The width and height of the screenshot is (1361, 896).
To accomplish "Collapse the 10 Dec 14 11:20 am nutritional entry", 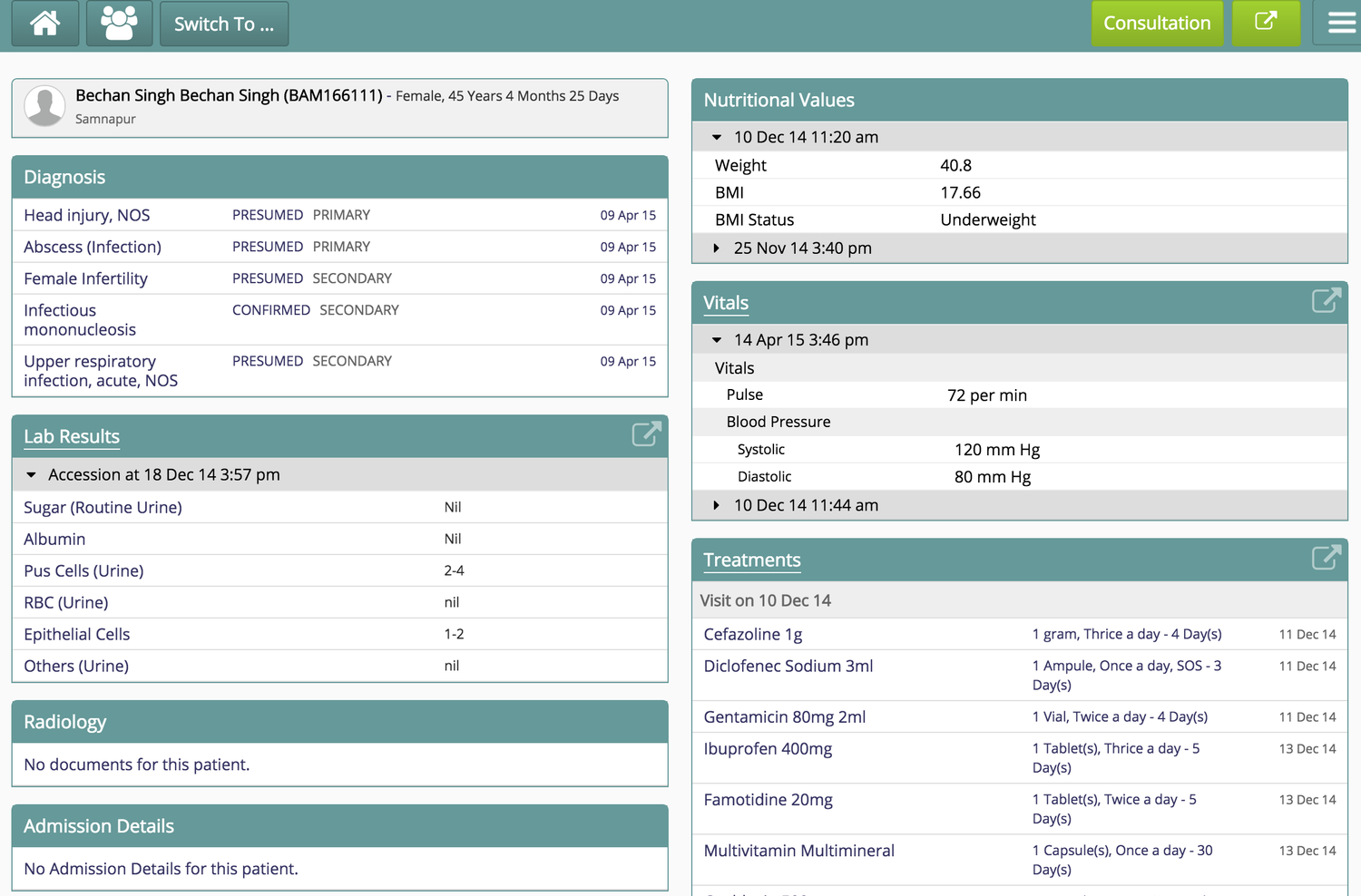I will (1019, 137).
